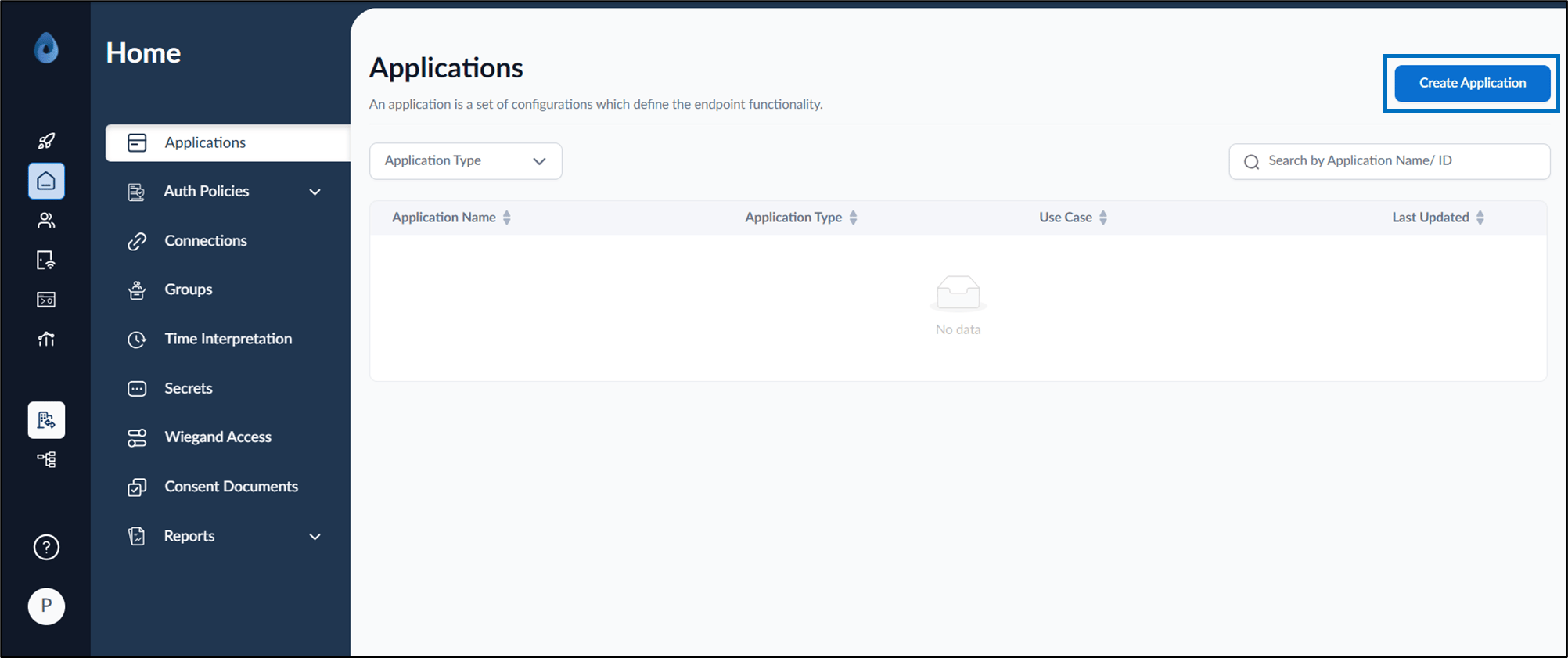Expand the Auth Policies chevron
The height and width of the screenshot is (658, 1568).
coord(315,192)
